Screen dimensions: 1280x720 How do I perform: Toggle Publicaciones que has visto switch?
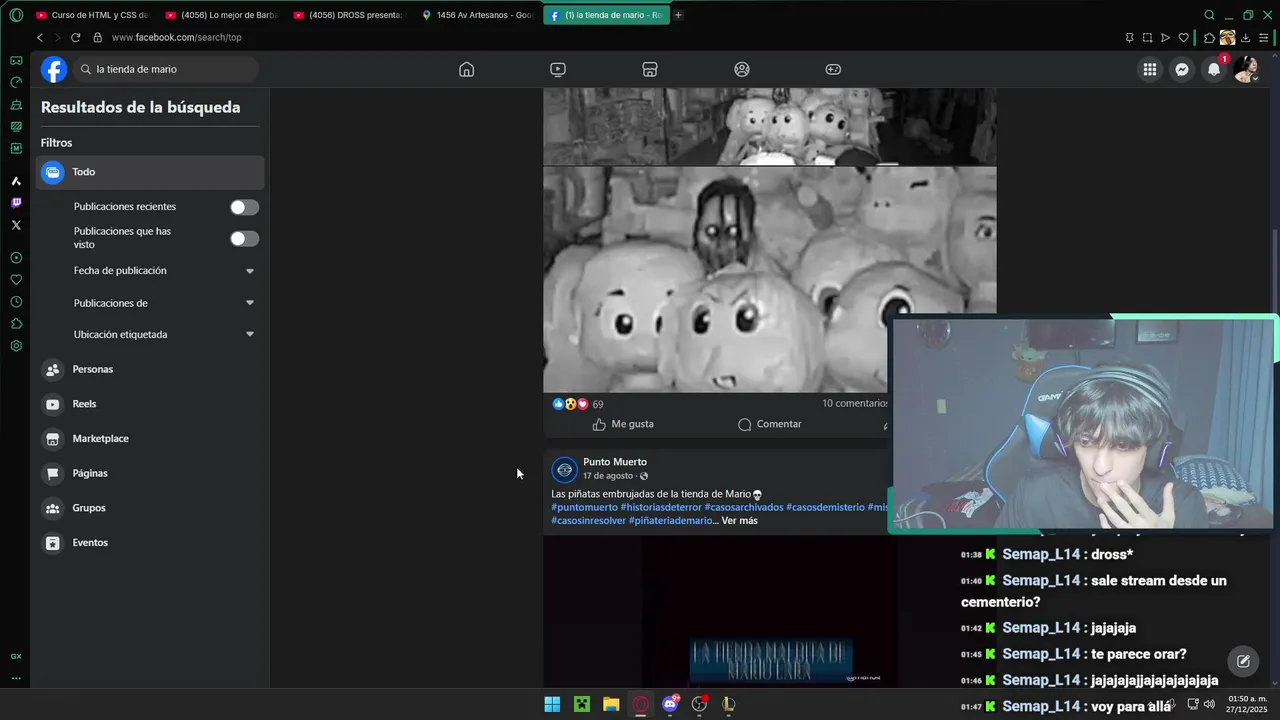[x=244, y=238]
